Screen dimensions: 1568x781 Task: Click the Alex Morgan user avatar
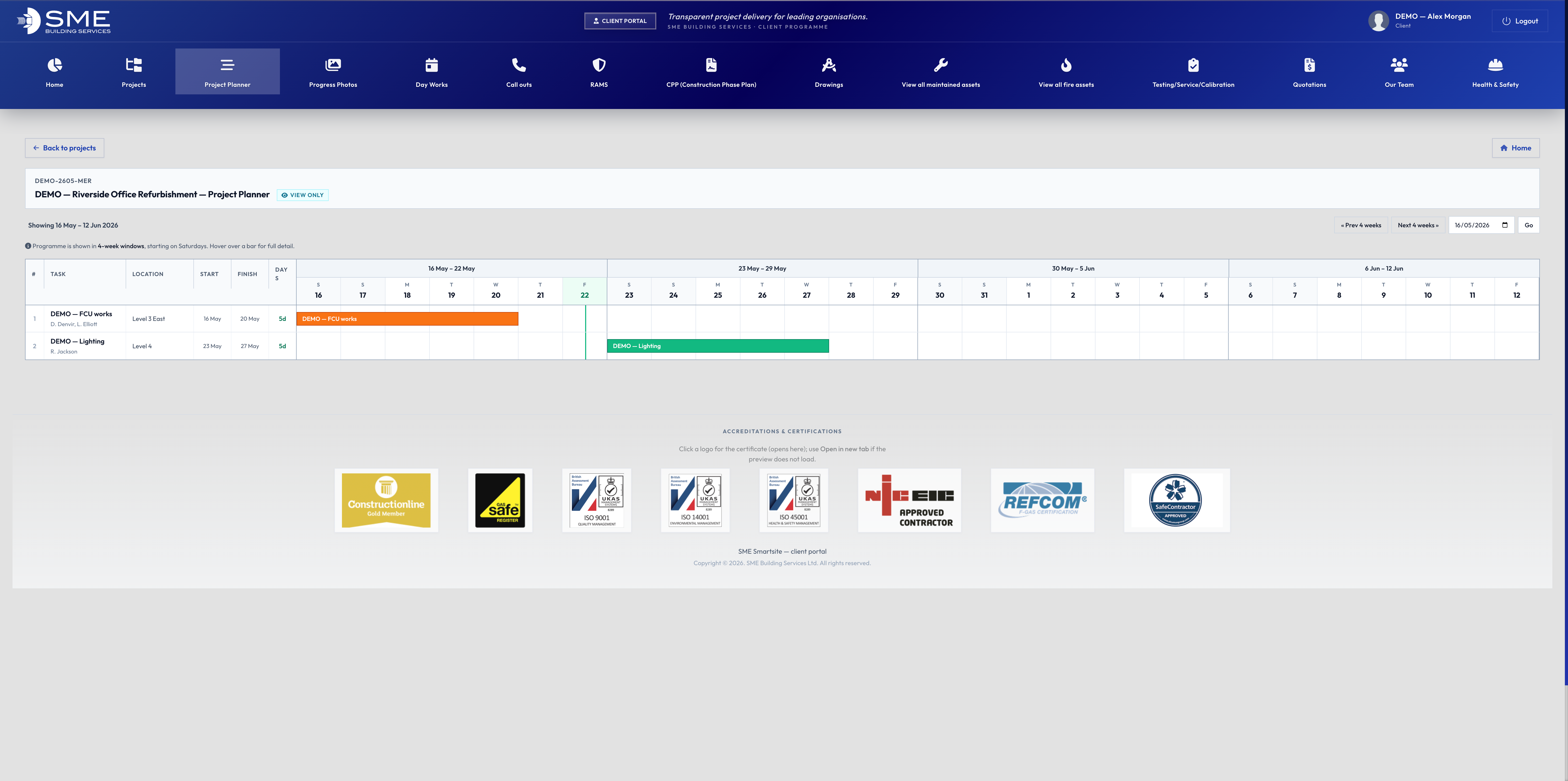(1379, 21)
